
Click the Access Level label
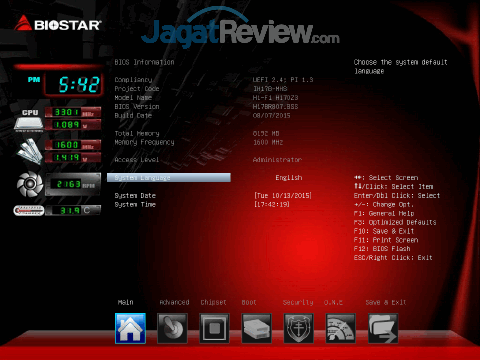pyautogui.click(x=137, y=160)
